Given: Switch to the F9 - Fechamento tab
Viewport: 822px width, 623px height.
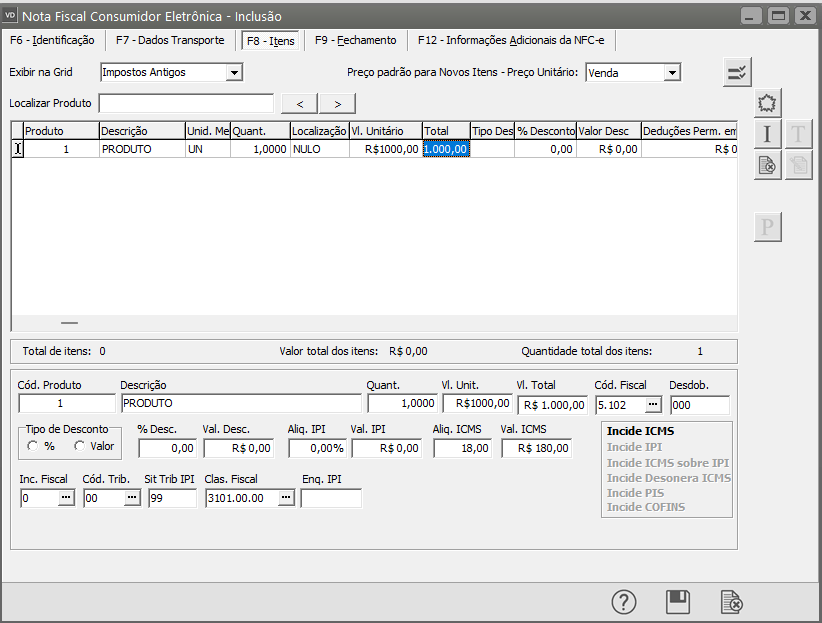Looking at the screenshot, I should click(355, 40).
